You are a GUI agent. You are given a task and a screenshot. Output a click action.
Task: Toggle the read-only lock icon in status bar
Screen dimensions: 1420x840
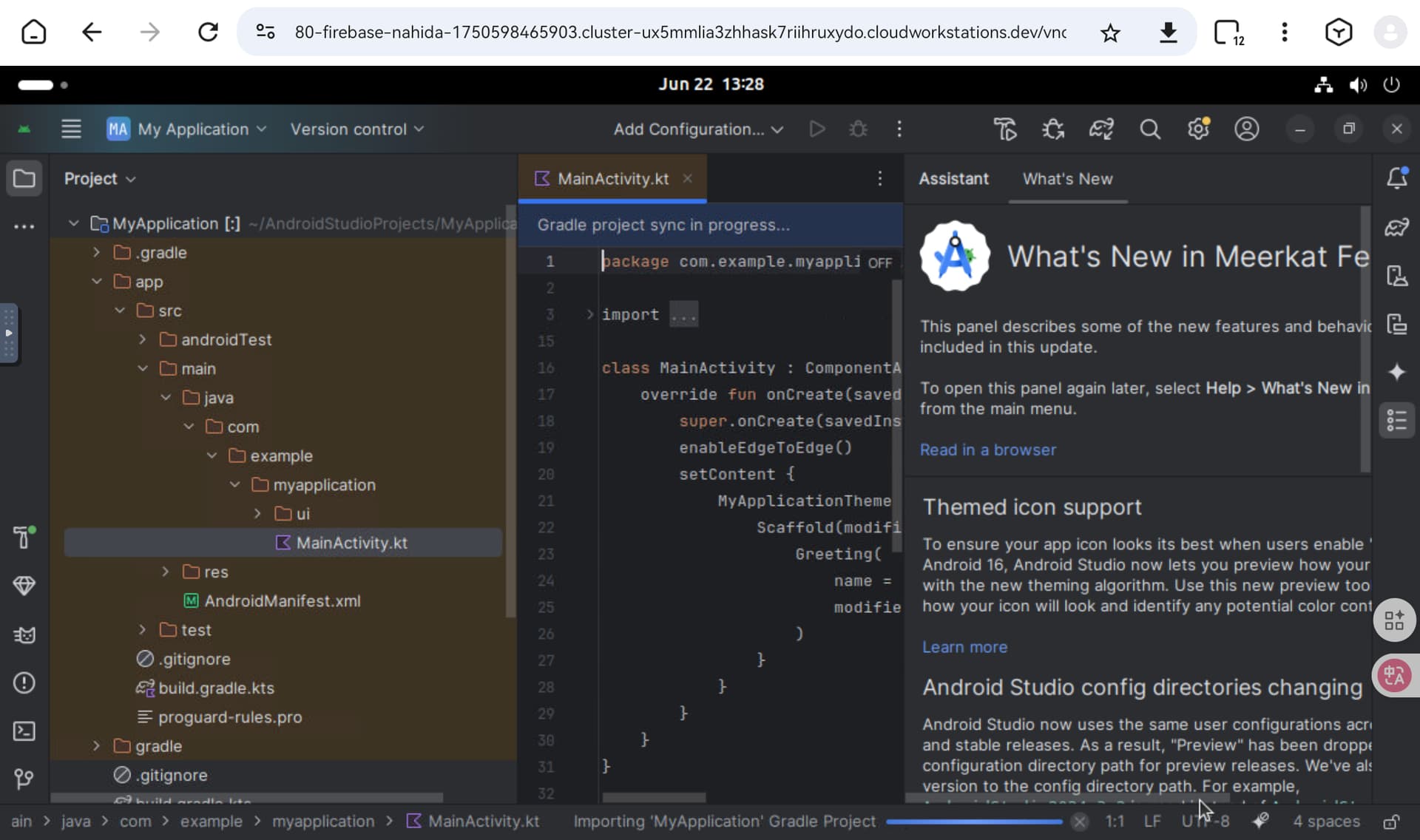(1391, 822)
